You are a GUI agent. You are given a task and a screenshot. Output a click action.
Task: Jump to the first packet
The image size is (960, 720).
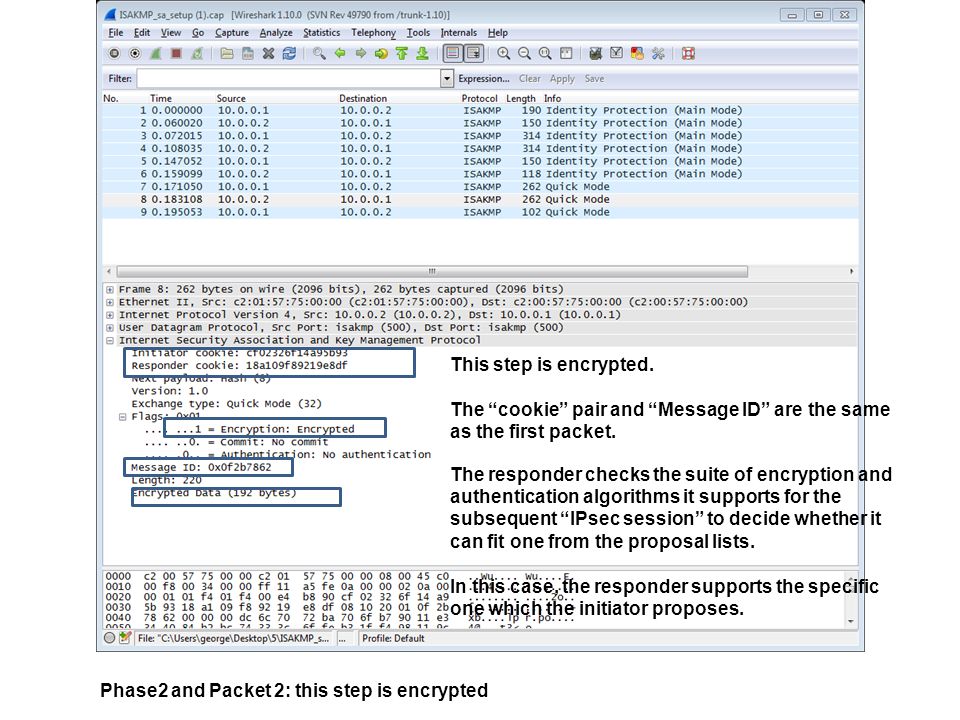point(402,54)
